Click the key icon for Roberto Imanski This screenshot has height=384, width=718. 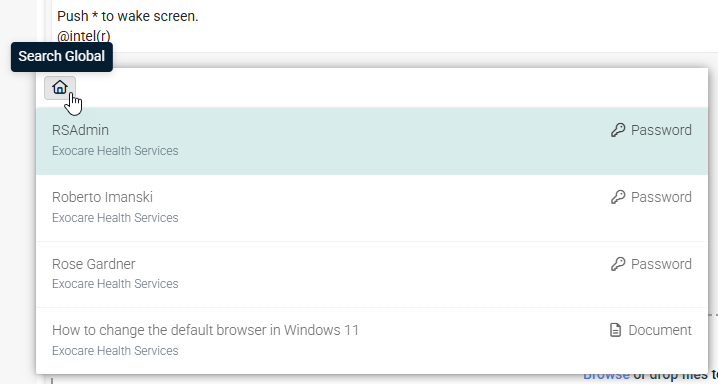coord(618,197)
